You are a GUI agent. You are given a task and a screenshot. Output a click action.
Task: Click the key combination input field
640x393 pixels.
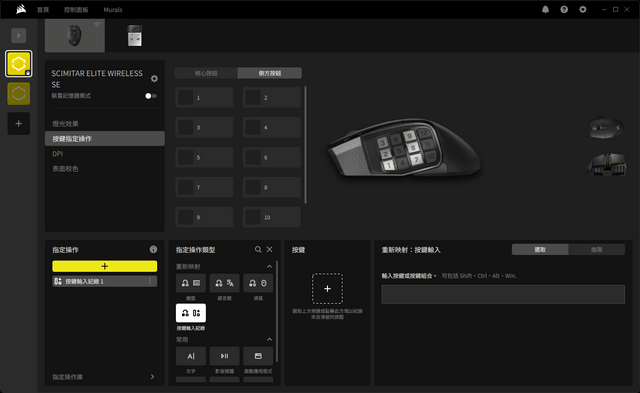click(x=503, y=294)
